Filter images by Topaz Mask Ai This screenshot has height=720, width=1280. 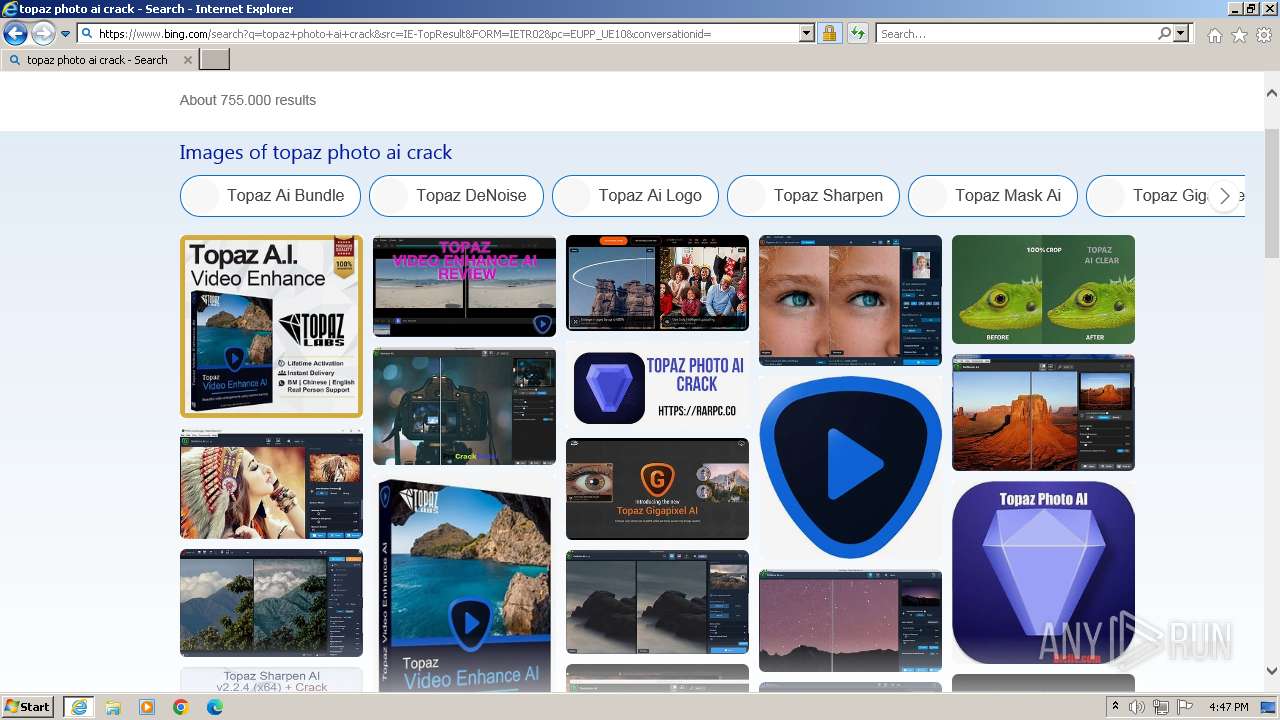(993, 196)
